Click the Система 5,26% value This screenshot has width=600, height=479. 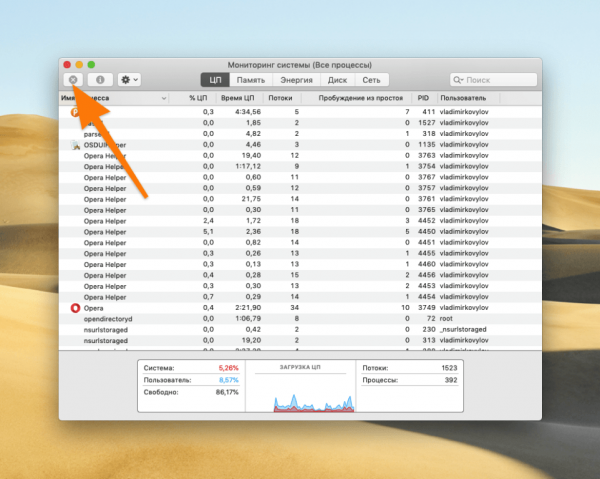click(x=228, y=368)
